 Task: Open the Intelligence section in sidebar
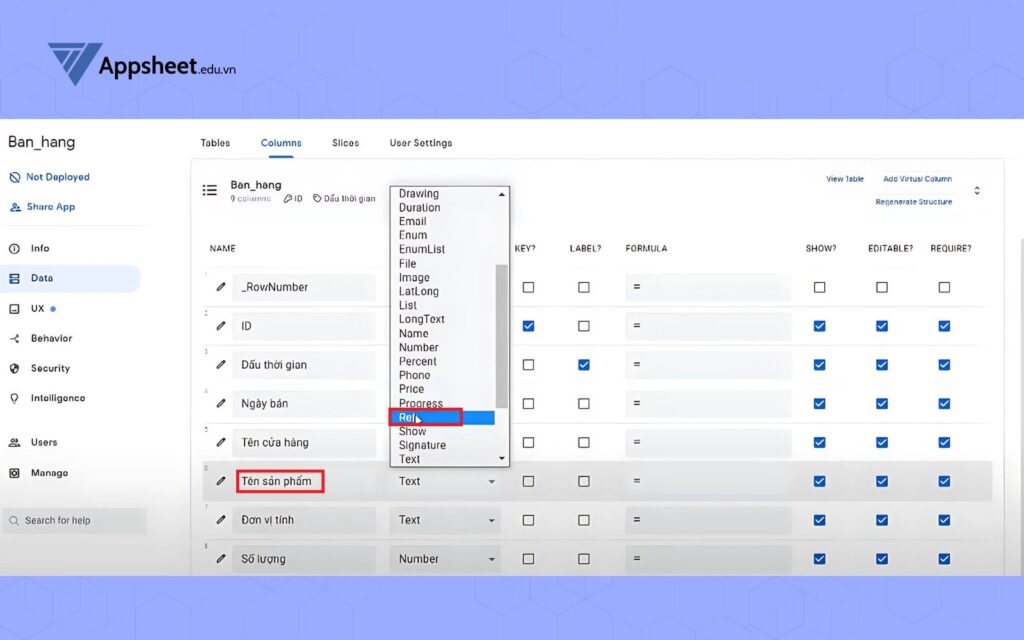tap(57, 398)
